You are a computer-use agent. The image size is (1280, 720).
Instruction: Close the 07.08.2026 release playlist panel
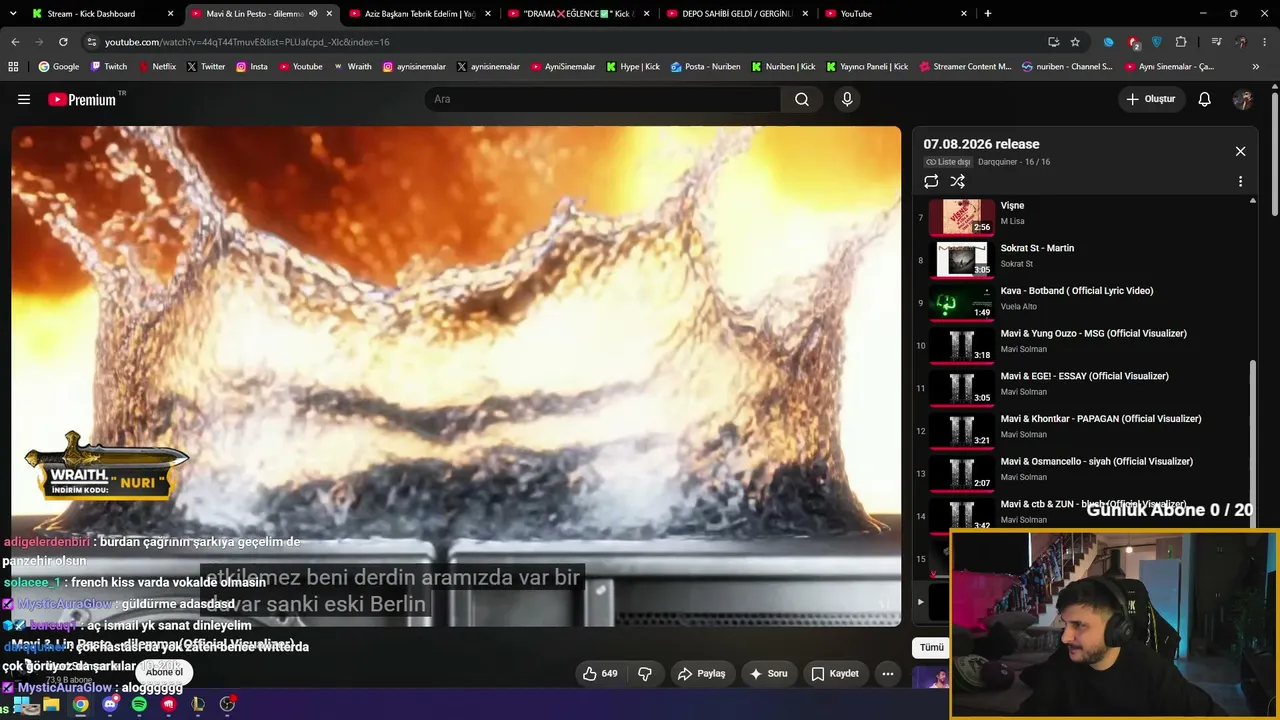coord(1240,151)
